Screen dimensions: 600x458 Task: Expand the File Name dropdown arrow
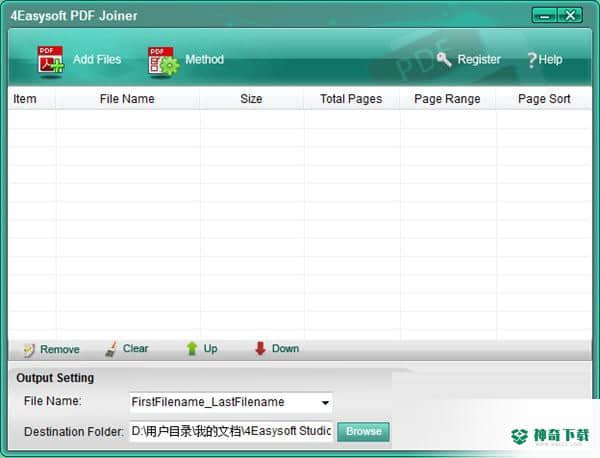(x=325, y=403)
